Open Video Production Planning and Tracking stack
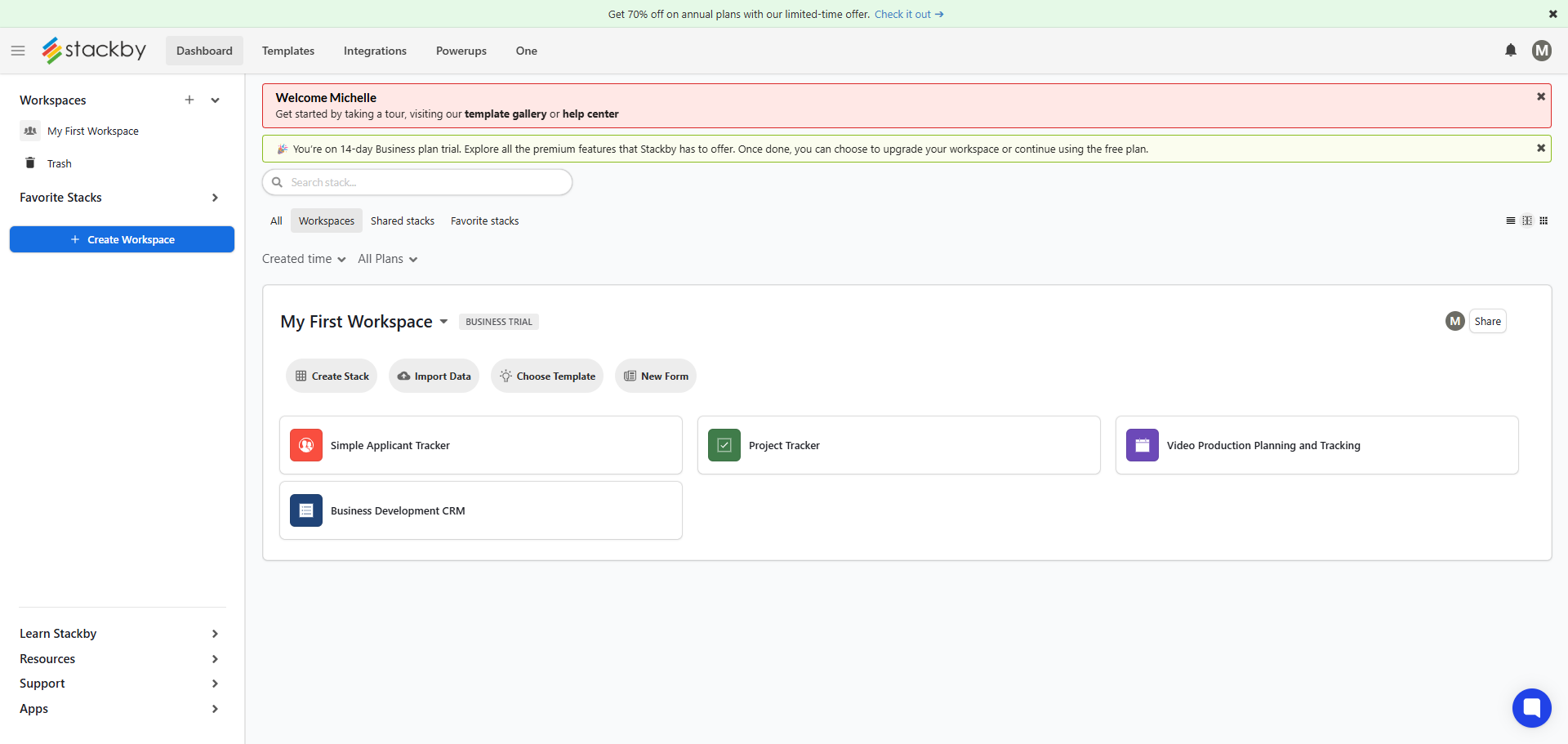1568x744 pixels. tap(1317, 445)
